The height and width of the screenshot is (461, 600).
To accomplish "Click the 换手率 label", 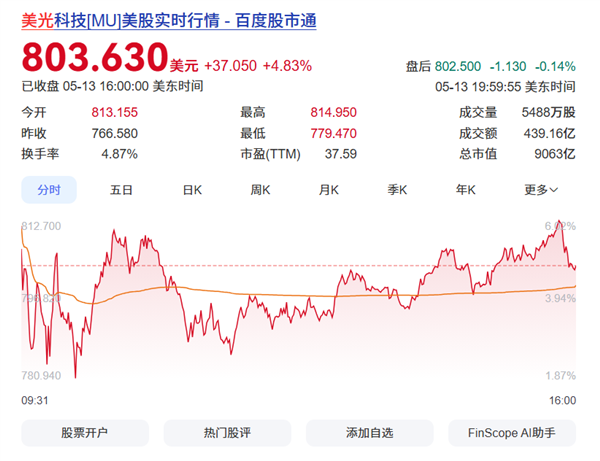I will [x=40, y=154].
